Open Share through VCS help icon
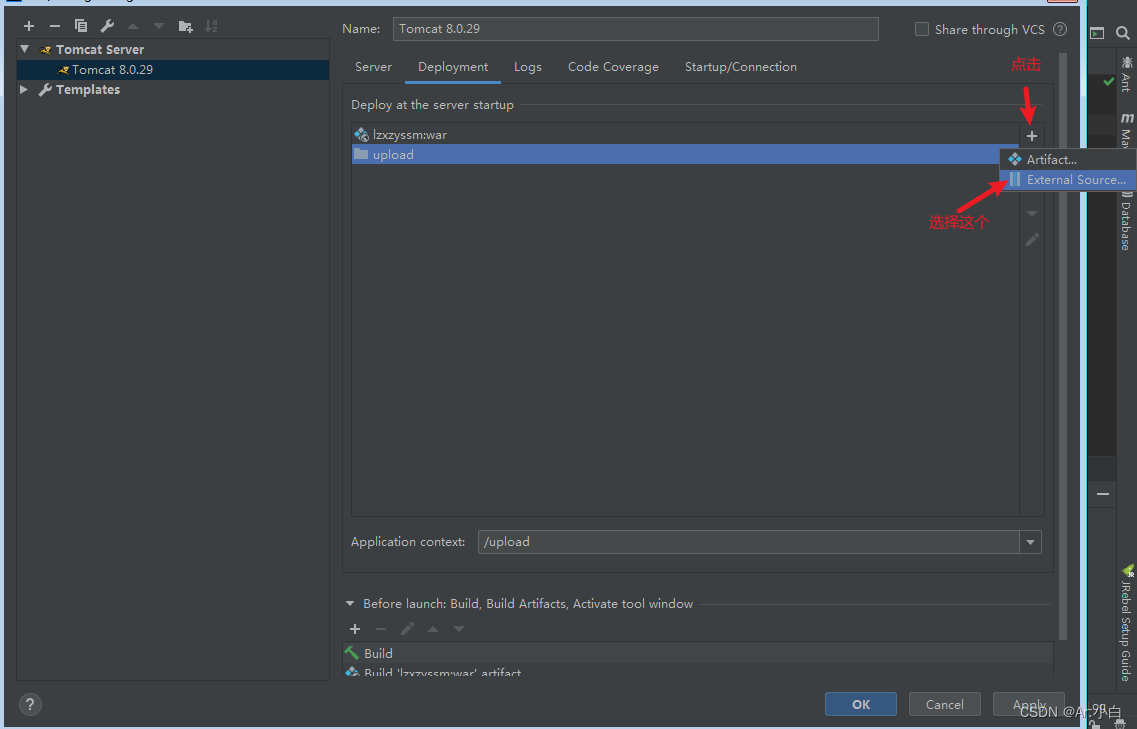 click(1059, 29)
